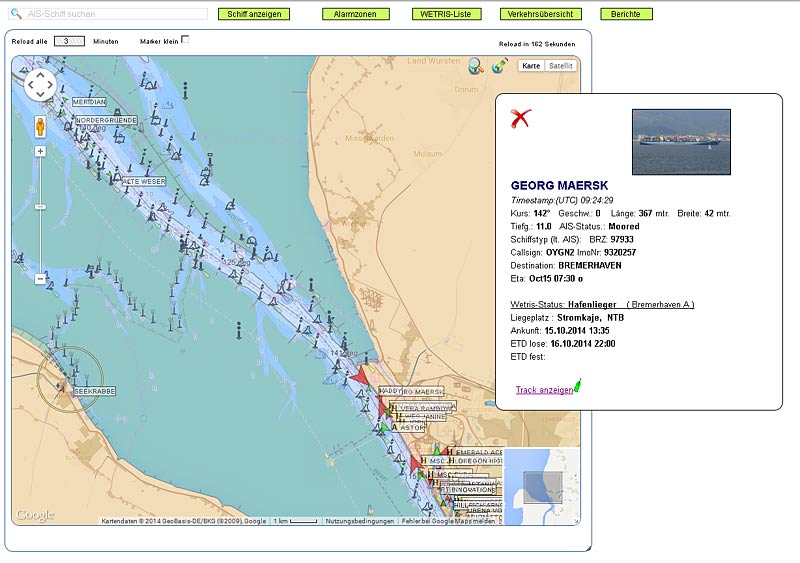Viewport: 800px width, 563px height.
Task: Focus the AIS-Schiff suchen search field
Action: point(108,14)
